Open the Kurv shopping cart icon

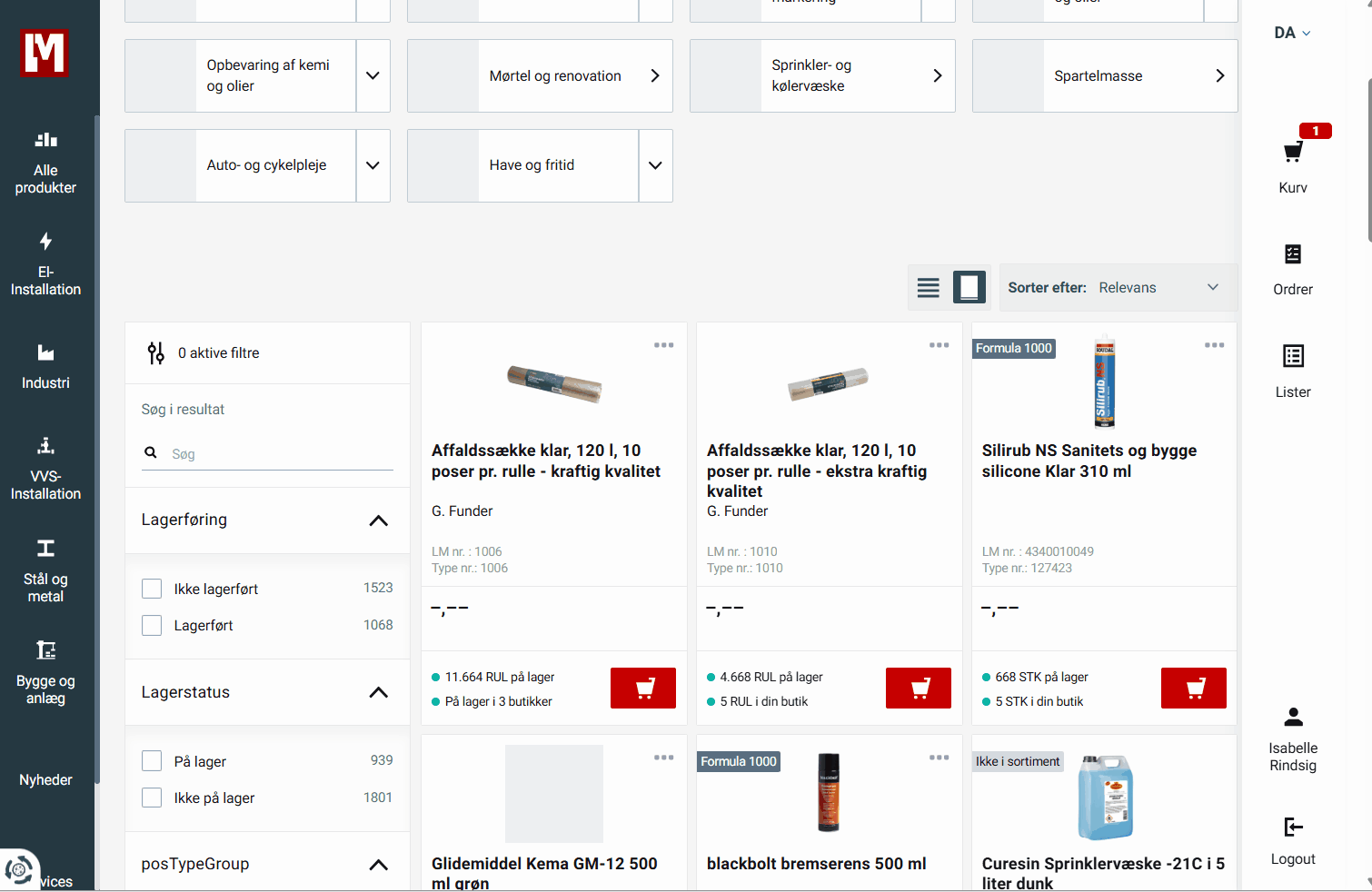pos(1292,153)
